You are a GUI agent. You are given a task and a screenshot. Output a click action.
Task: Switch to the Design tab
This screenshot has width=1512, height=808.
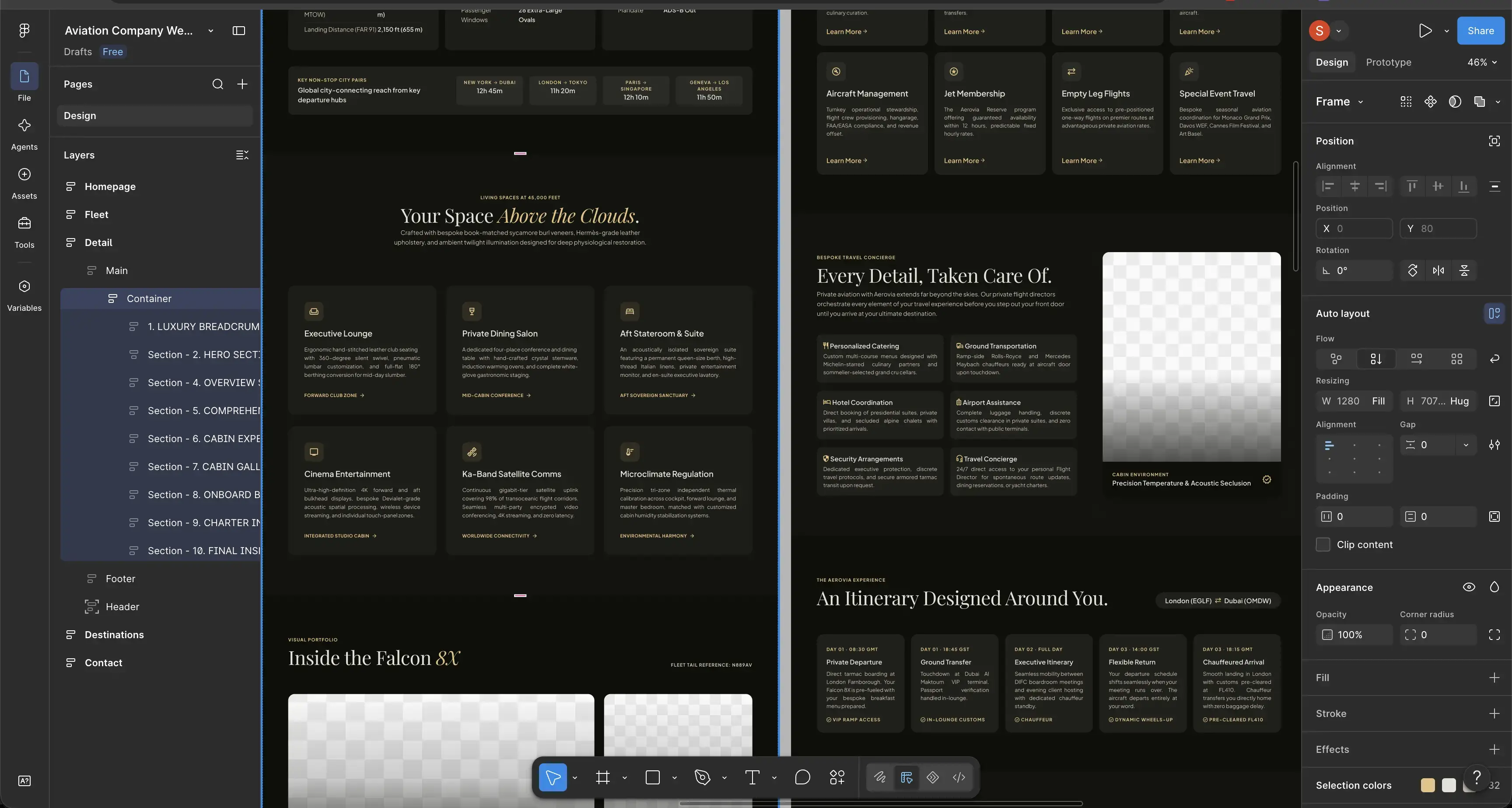[x=1331, y=62]
